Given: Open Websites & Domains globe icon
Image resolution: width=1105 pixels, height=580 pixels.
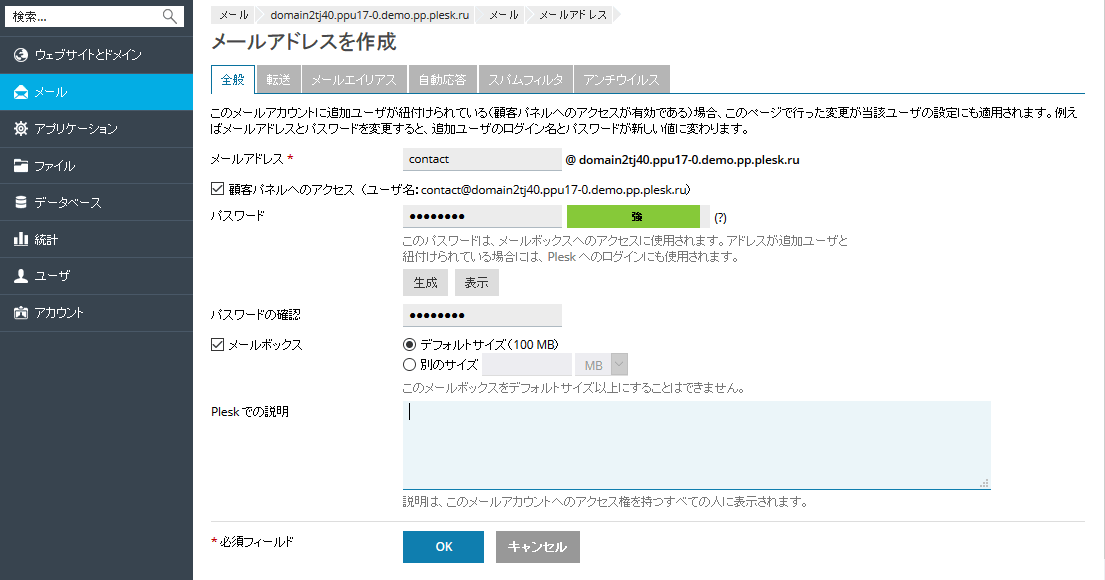Looking at the screenshot, I should click(21, 55).
